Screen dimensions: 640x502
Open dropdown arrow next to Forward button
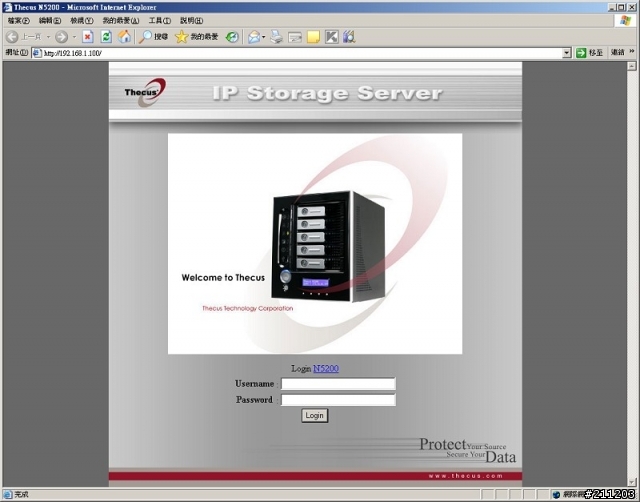(74, 37)
